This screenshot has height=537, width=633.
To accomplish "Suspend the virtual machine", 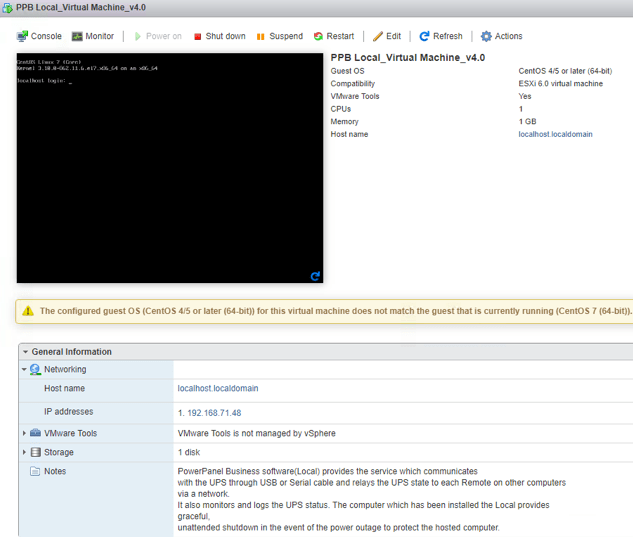I will click(279, 36).
